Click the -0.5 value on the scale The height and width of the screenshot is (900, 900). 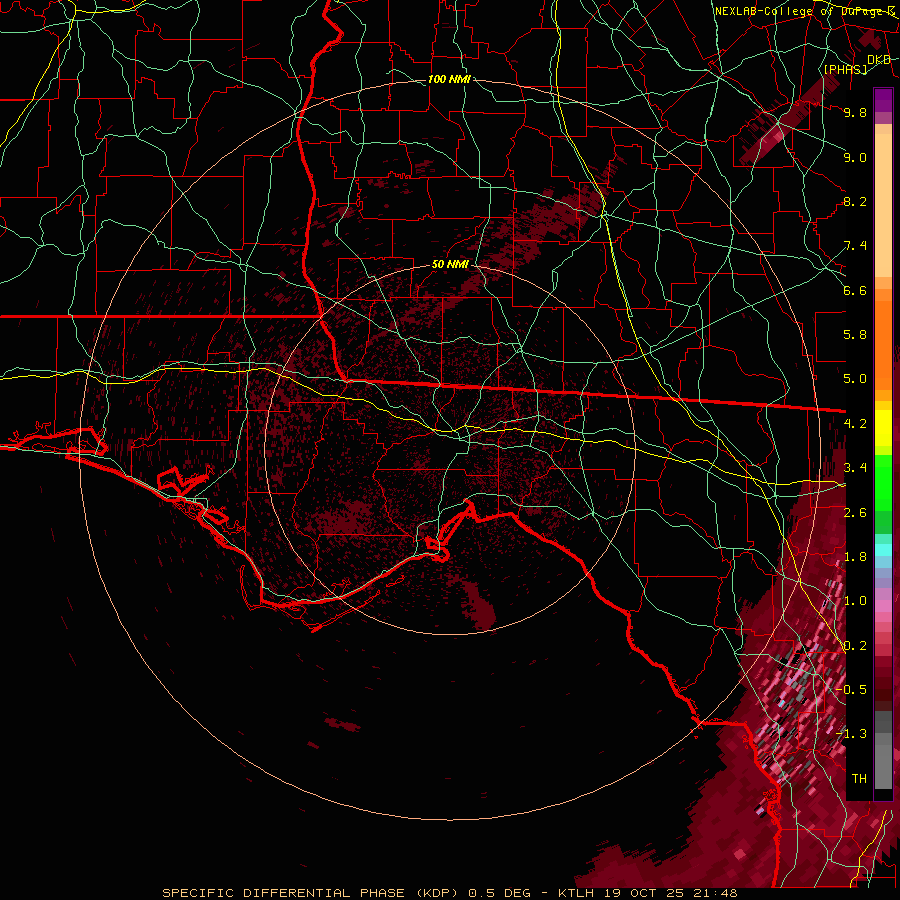[852, 690]
